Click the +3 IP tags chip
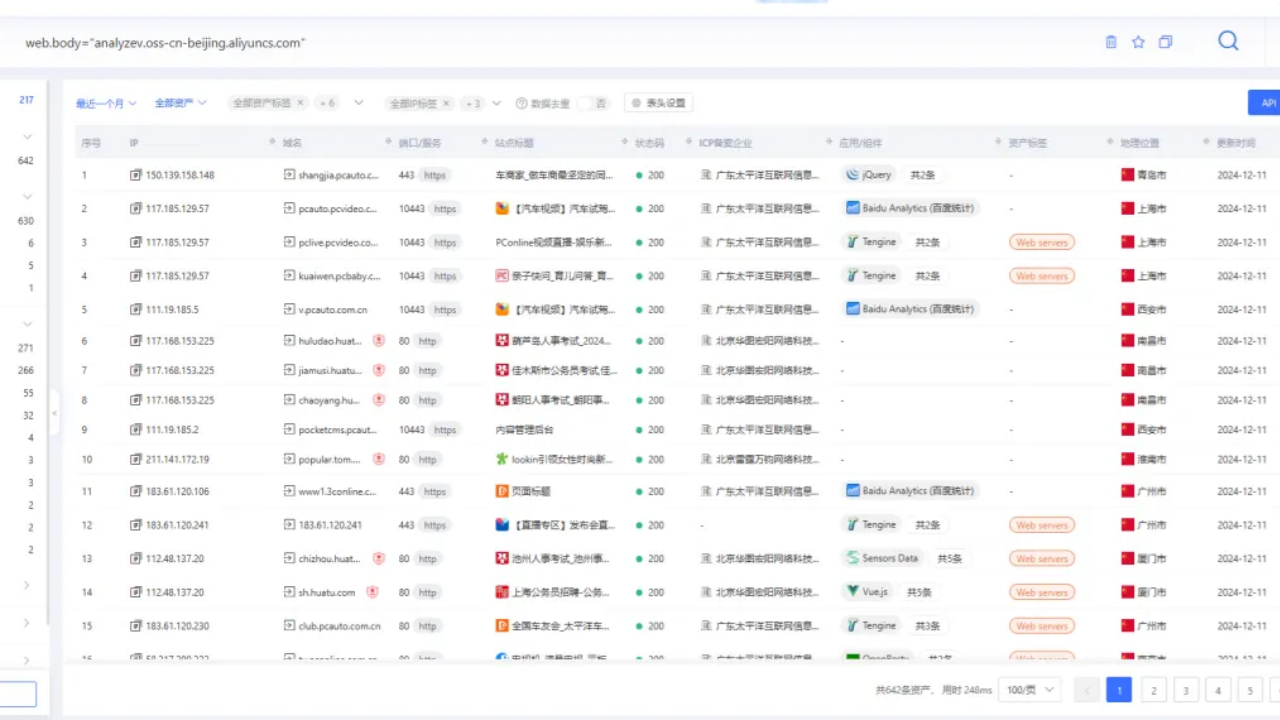 coord(472,103)
